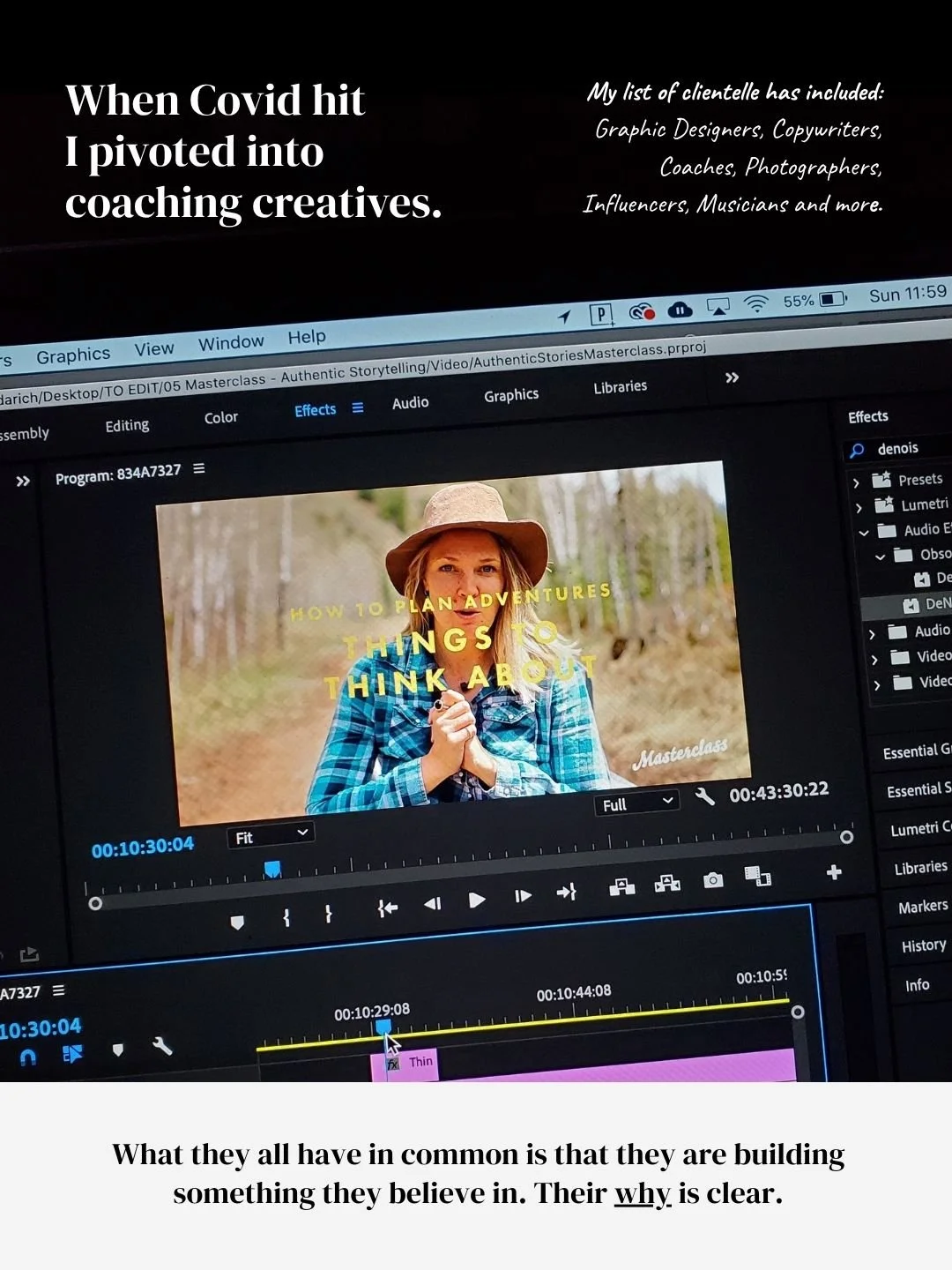Show the overflow workspaces chevrons after Libraries
Screen dimensions: 952x1270
[732, 377]
